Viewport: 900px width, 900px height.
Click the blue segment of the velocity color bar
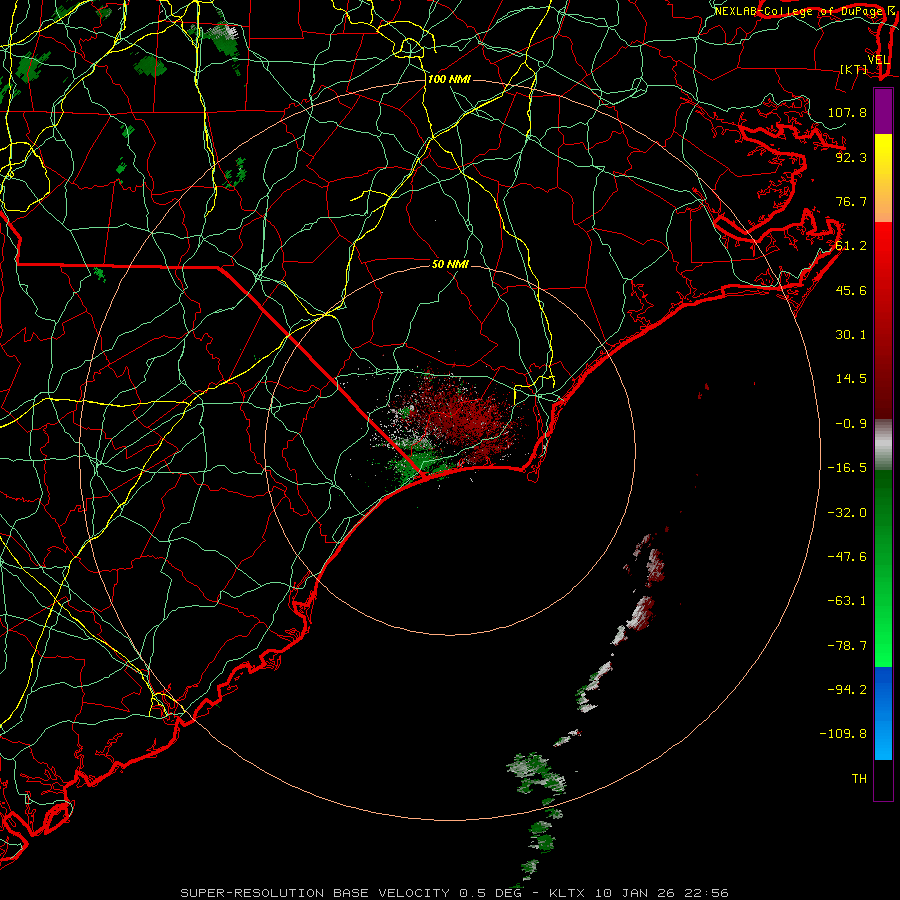tap(883, 713)
